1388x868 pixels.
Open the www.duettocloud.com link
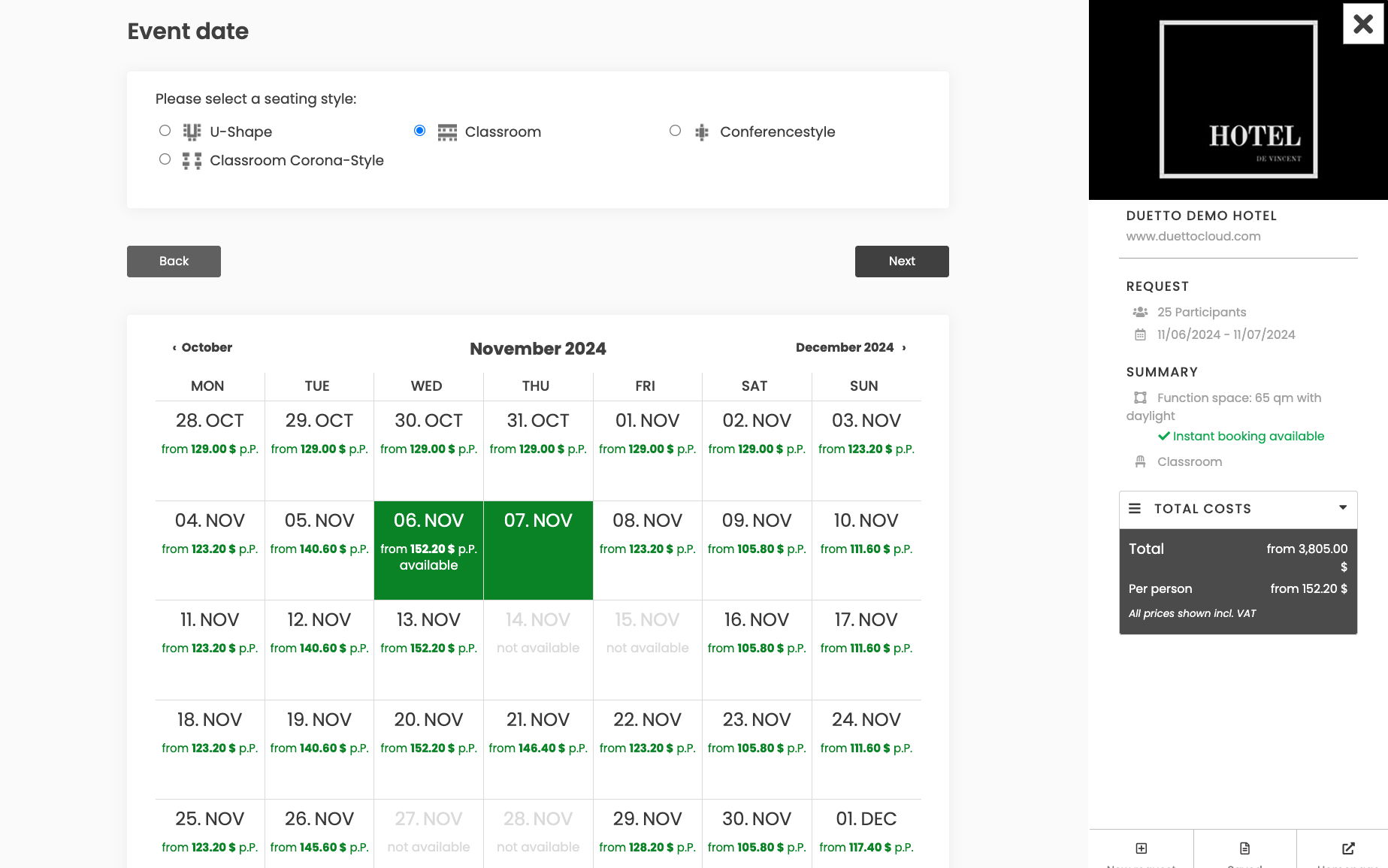point(1193,236)
